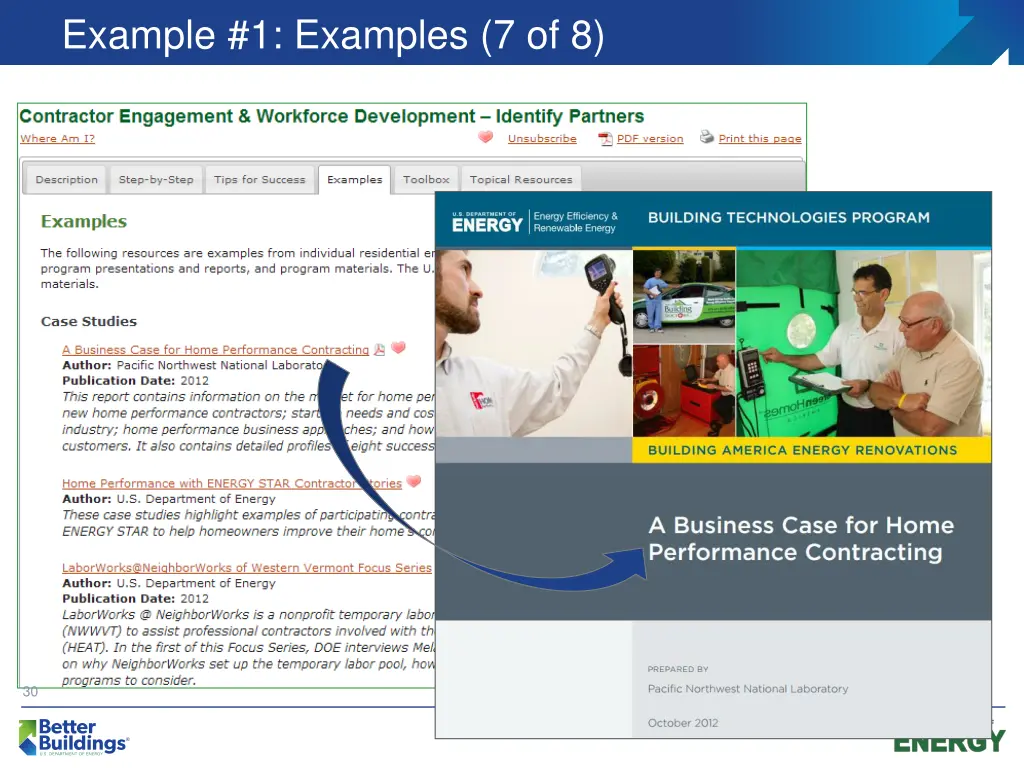Select the Examples tab
This screenshot has width=1024, height=768.
pyautogui.click(x=355, y=180)
